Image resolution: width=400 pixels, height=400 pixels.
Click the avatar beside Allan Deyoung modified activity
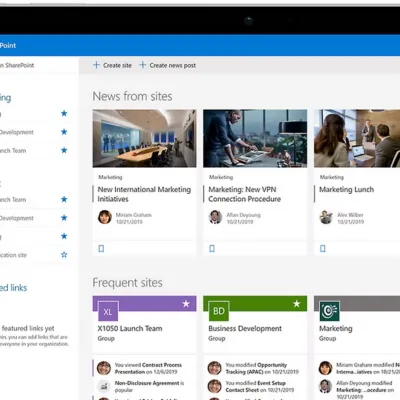[325, 386]
